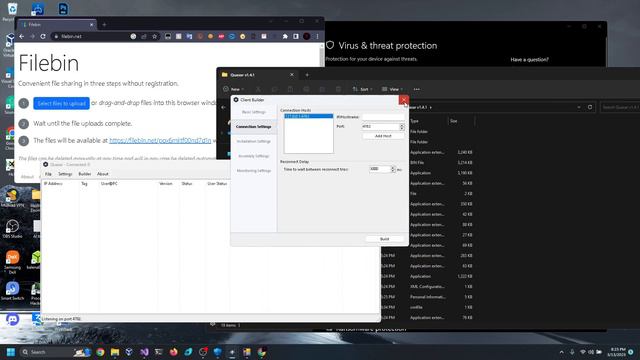The image size is (640, 360).
Task: Click Chrome's back arrow in Filebin browser
Action: 22,36
